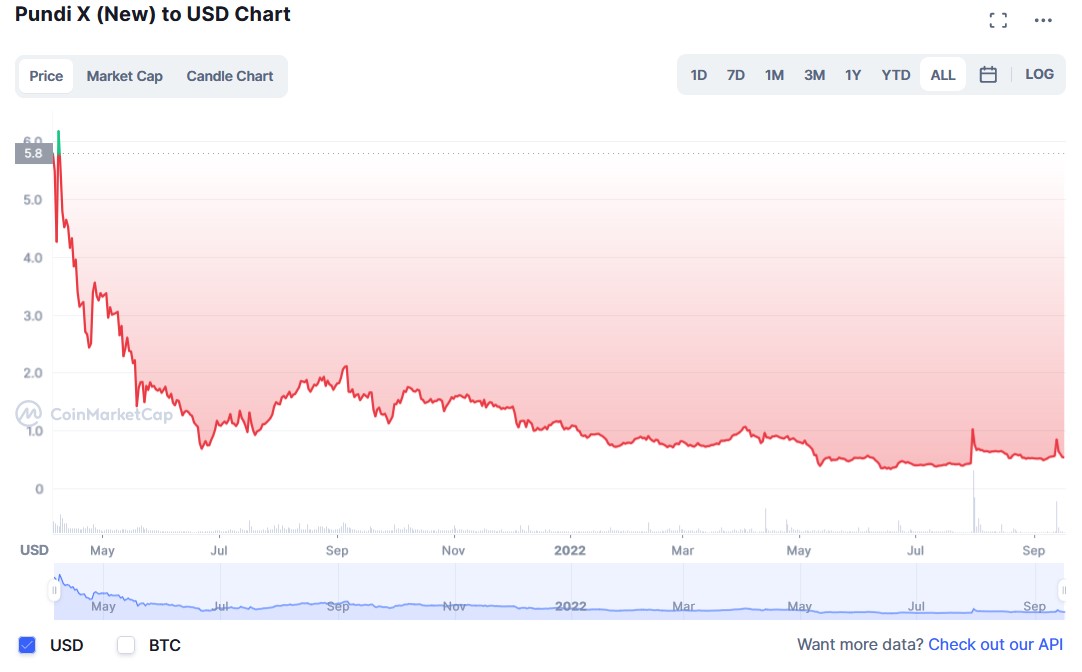Select the YTD time range
Screen dimensions: 1082x672
896,75
